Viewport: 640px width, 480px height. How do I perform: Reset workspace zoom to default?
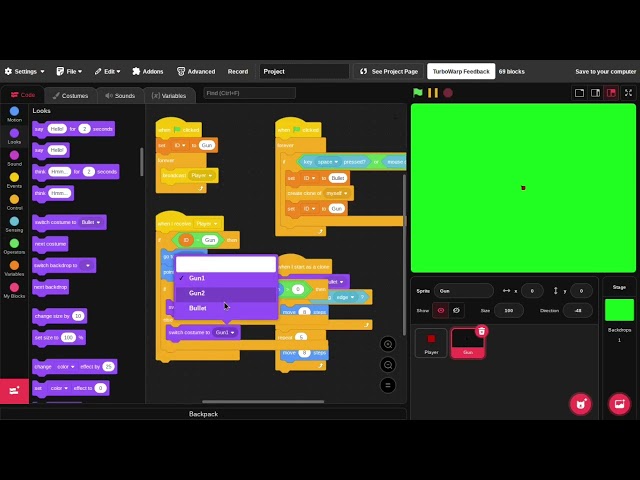coord(388,385)
